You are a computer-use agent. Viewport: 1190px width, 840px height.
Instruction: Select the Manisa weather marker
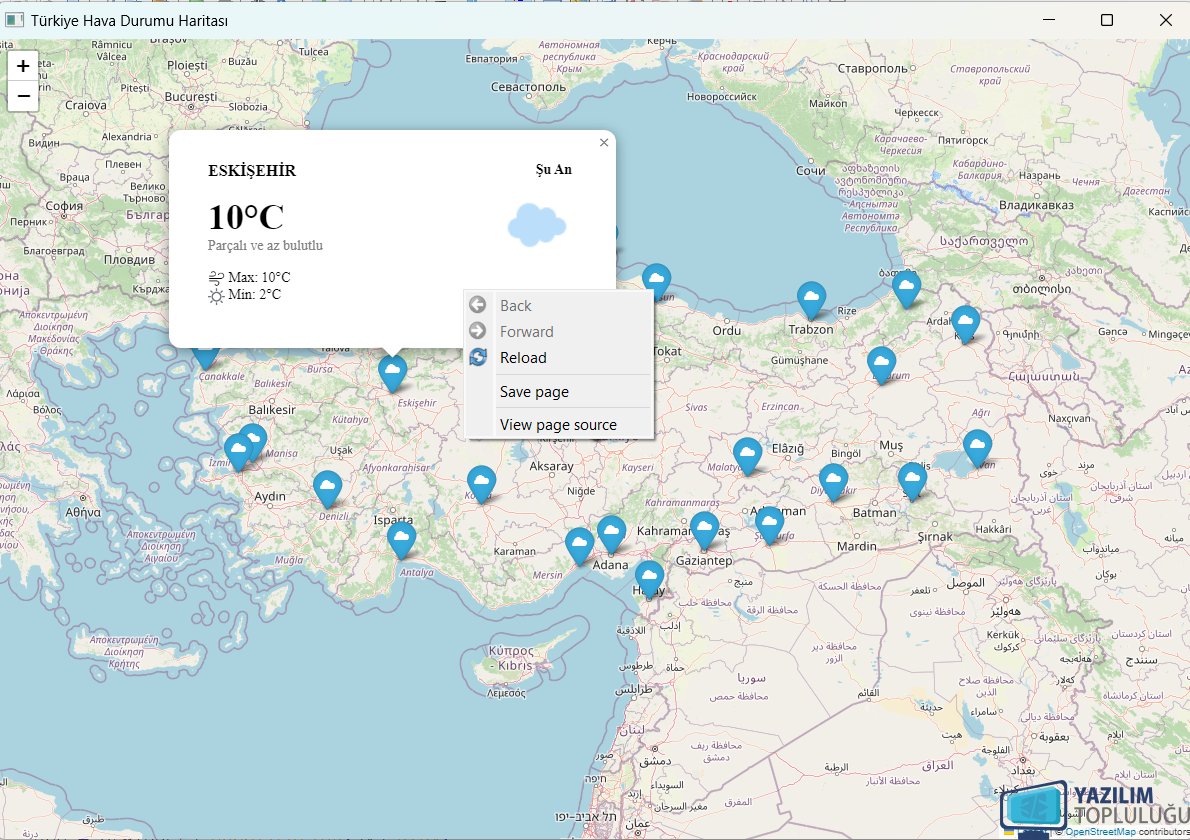[x=253, y=442]
